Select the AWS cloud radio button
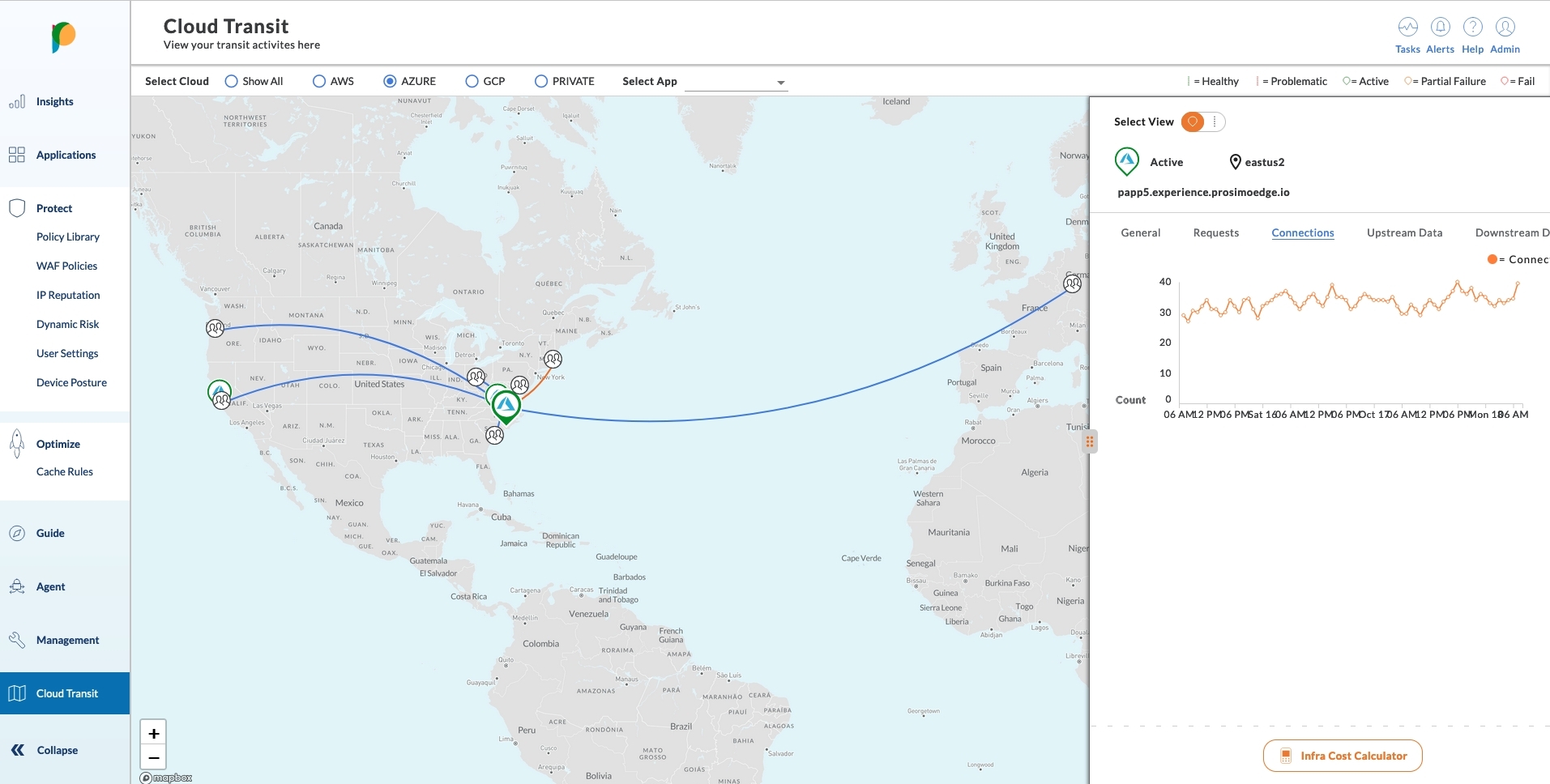This screenshot has width=1550, height=784. (x=319, y=81)
